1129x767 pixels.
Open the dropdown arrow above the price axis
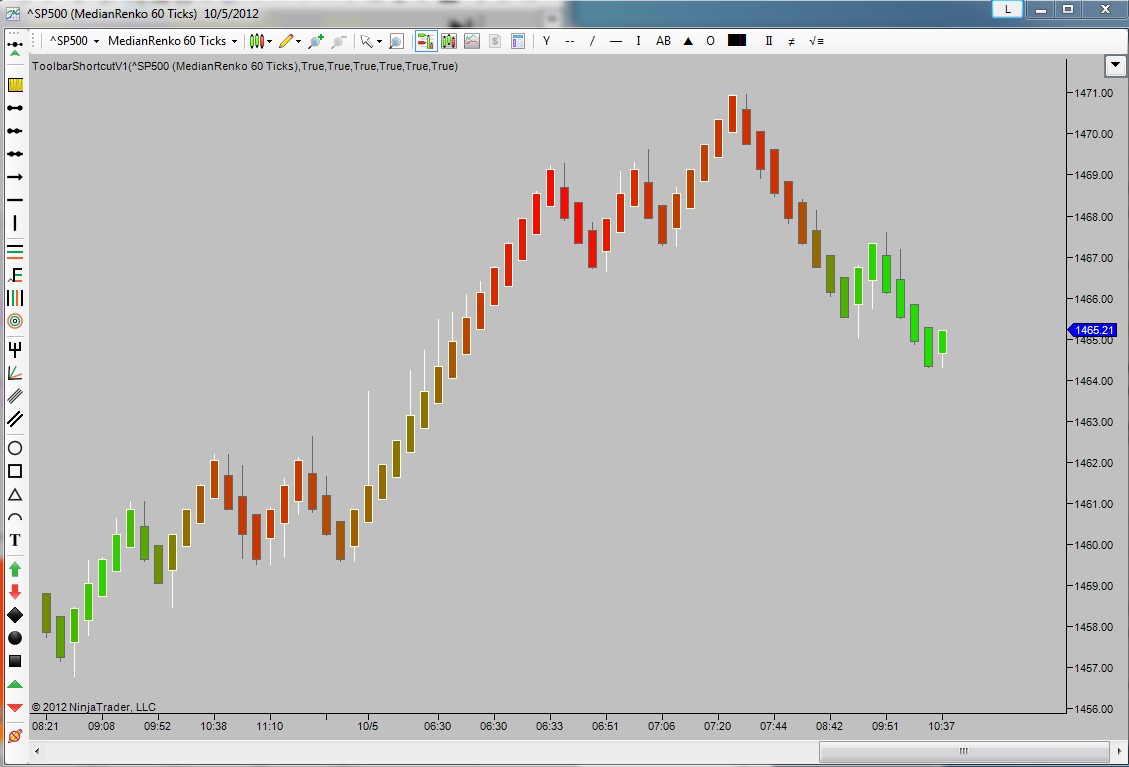coord(1115,66)
